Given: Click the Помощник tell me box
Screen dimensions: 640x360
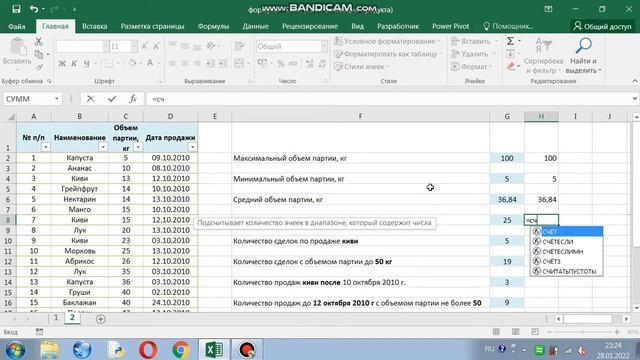Looking at the screenshot, I should point(509,27).
